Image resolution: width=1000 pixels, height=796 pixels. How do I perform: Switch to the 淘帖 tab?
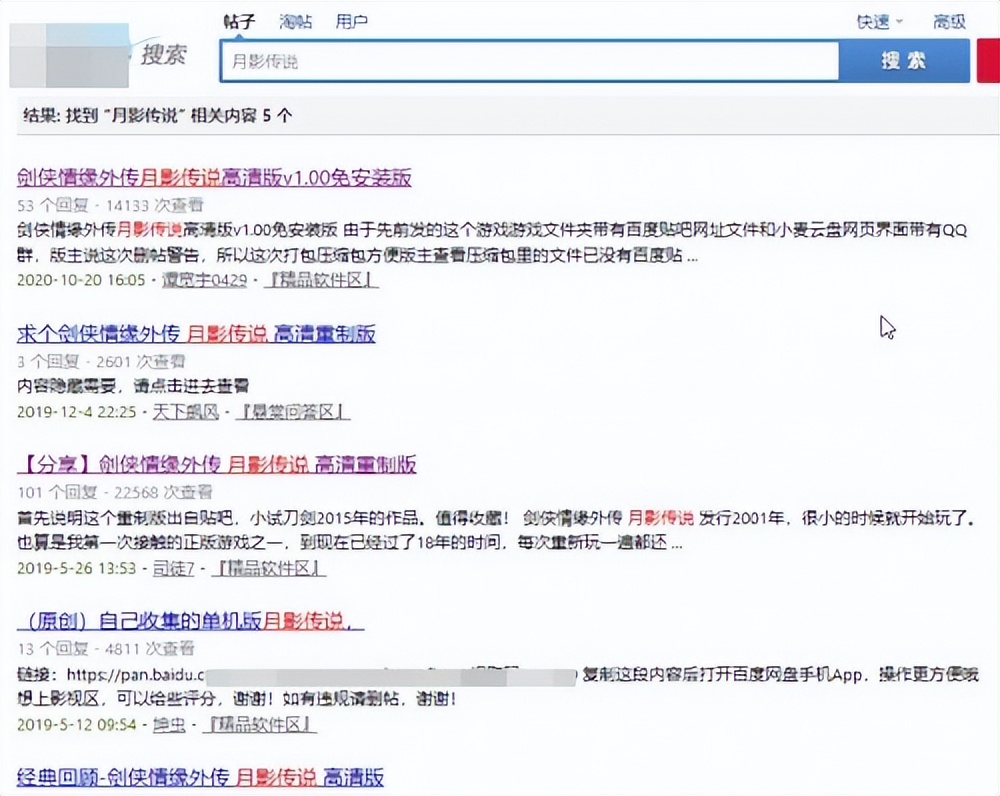[x=293, y=20]
